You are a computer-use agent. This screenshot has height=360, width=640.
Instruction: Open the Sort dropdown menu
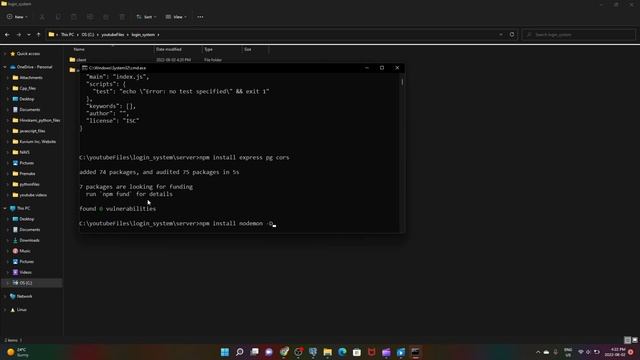(x=146, y=17)
